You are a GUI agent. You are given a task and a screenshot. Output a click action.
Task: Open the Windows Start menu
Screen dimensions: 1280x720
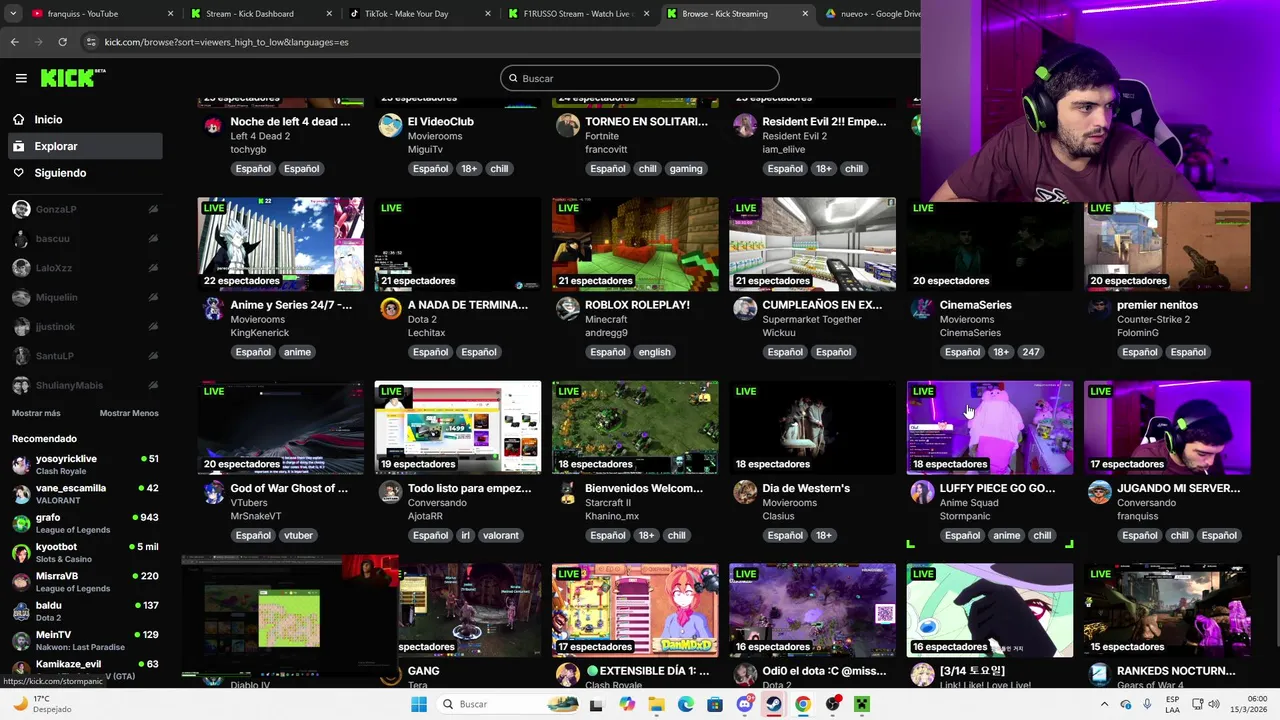[419, 704]
